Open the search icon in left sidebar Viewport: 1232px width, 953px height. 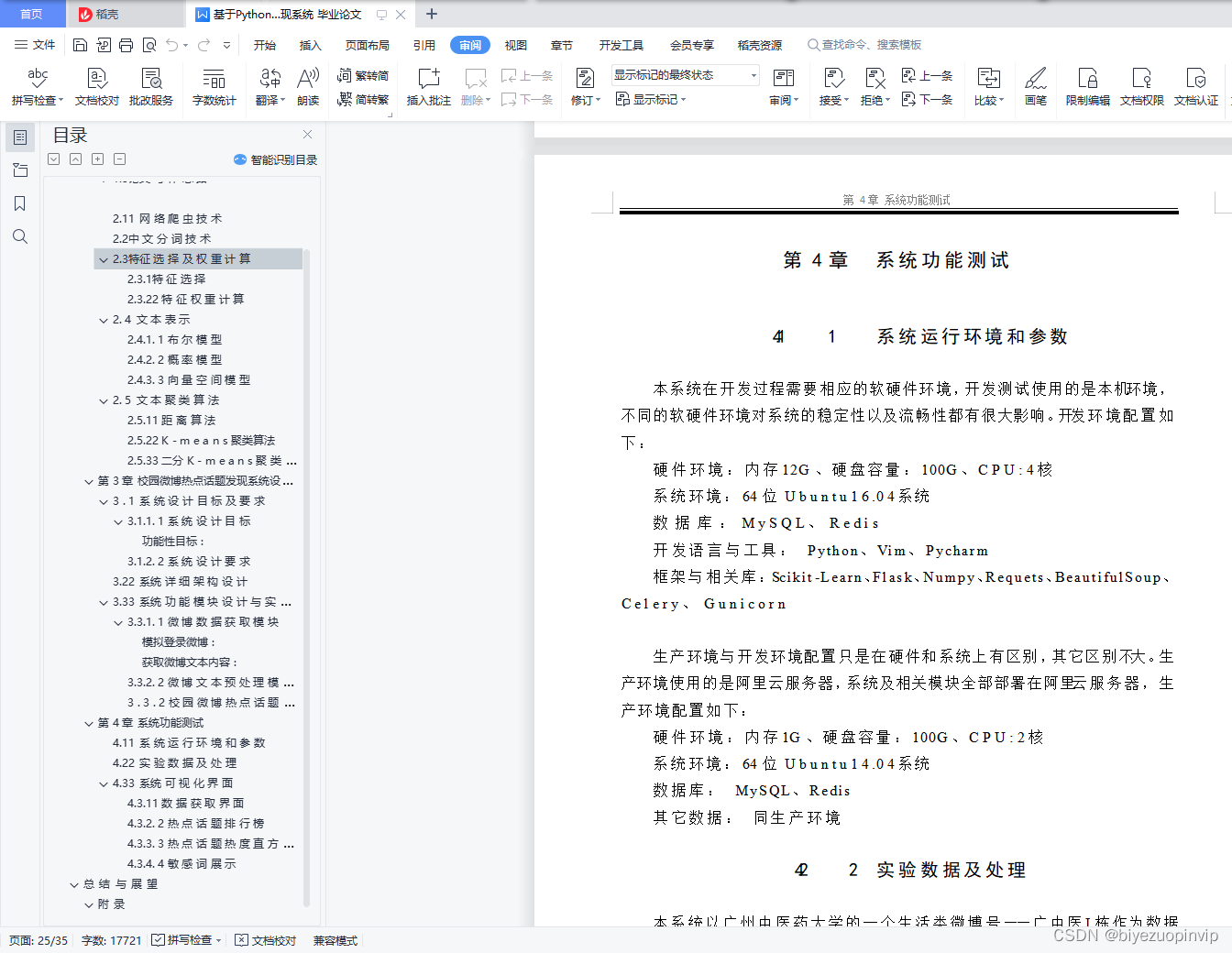(19, 236)
